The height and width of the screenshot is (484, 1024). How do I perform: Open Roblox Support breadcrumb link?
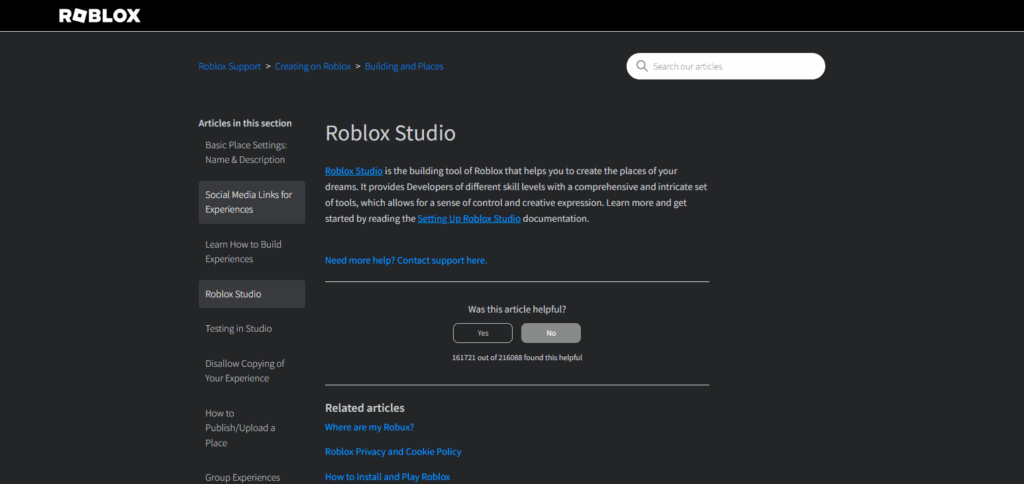[x=230, y=67]
